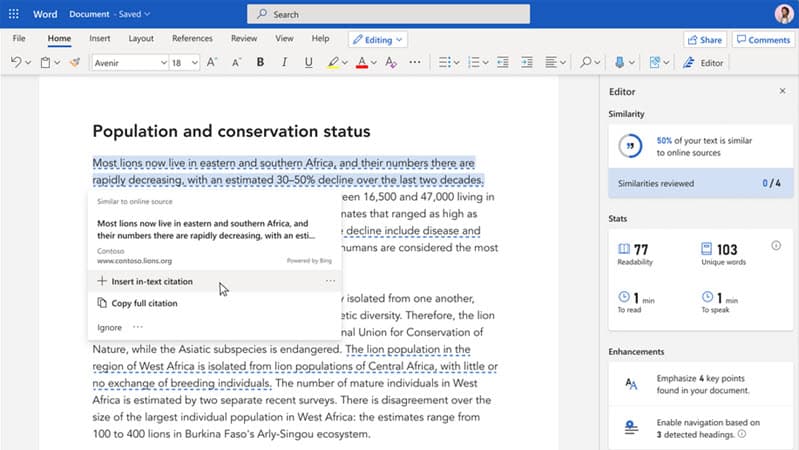Open ellipsis next to Insert in-text citation

tap(330, 281)
